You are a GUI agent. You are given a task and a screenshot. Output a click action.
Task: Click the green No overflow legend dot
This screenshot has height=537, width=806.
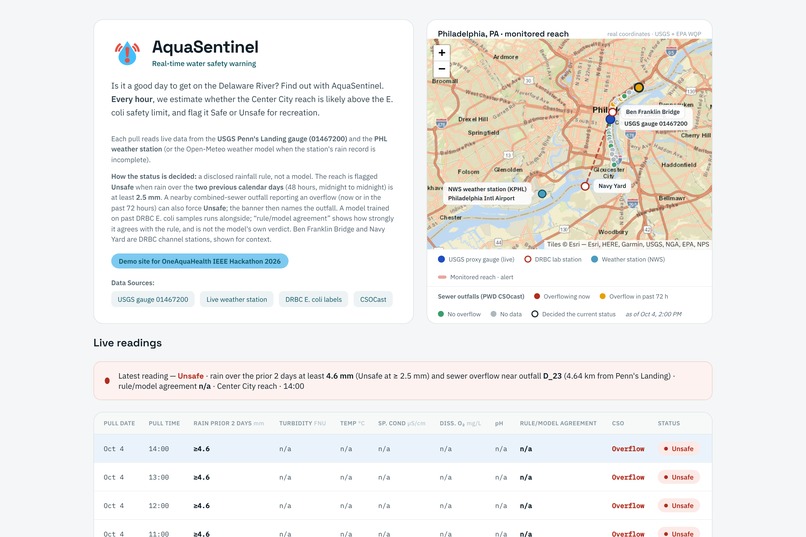(441, 314)
